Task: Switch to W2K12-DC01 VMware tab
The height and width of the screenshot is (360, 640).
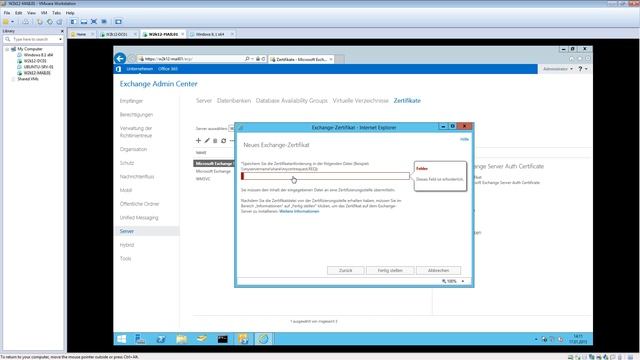Action: (x=117, y=34)
